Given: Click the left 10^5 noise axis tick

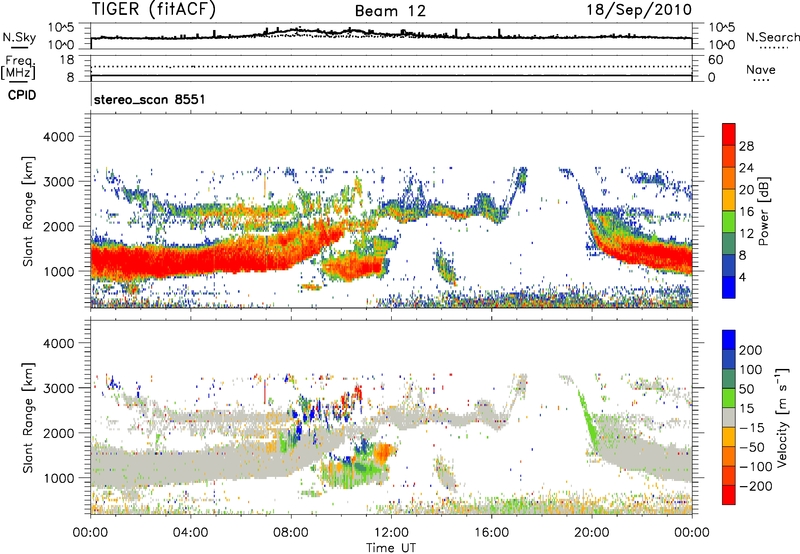Looking at the screenshot, I should pos(61,28).
